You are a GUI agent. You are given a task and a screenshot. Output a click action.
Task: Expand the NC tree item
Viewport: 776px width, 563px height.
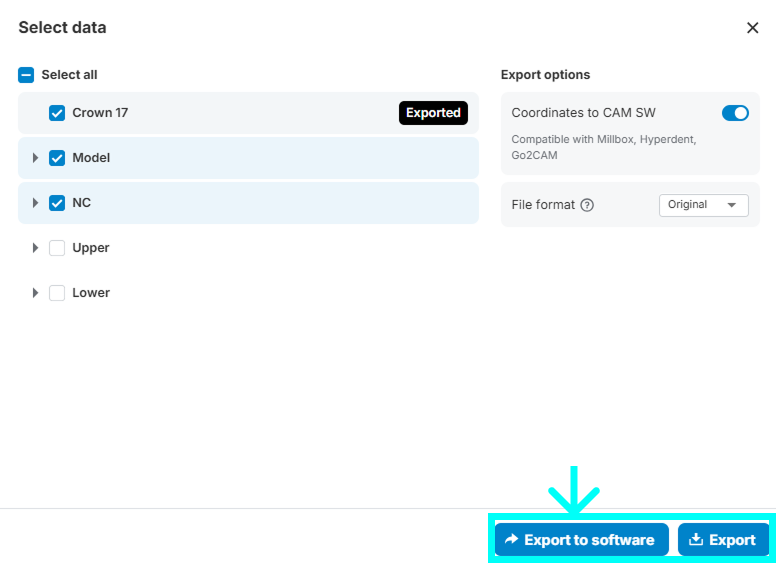pos(35,203)
